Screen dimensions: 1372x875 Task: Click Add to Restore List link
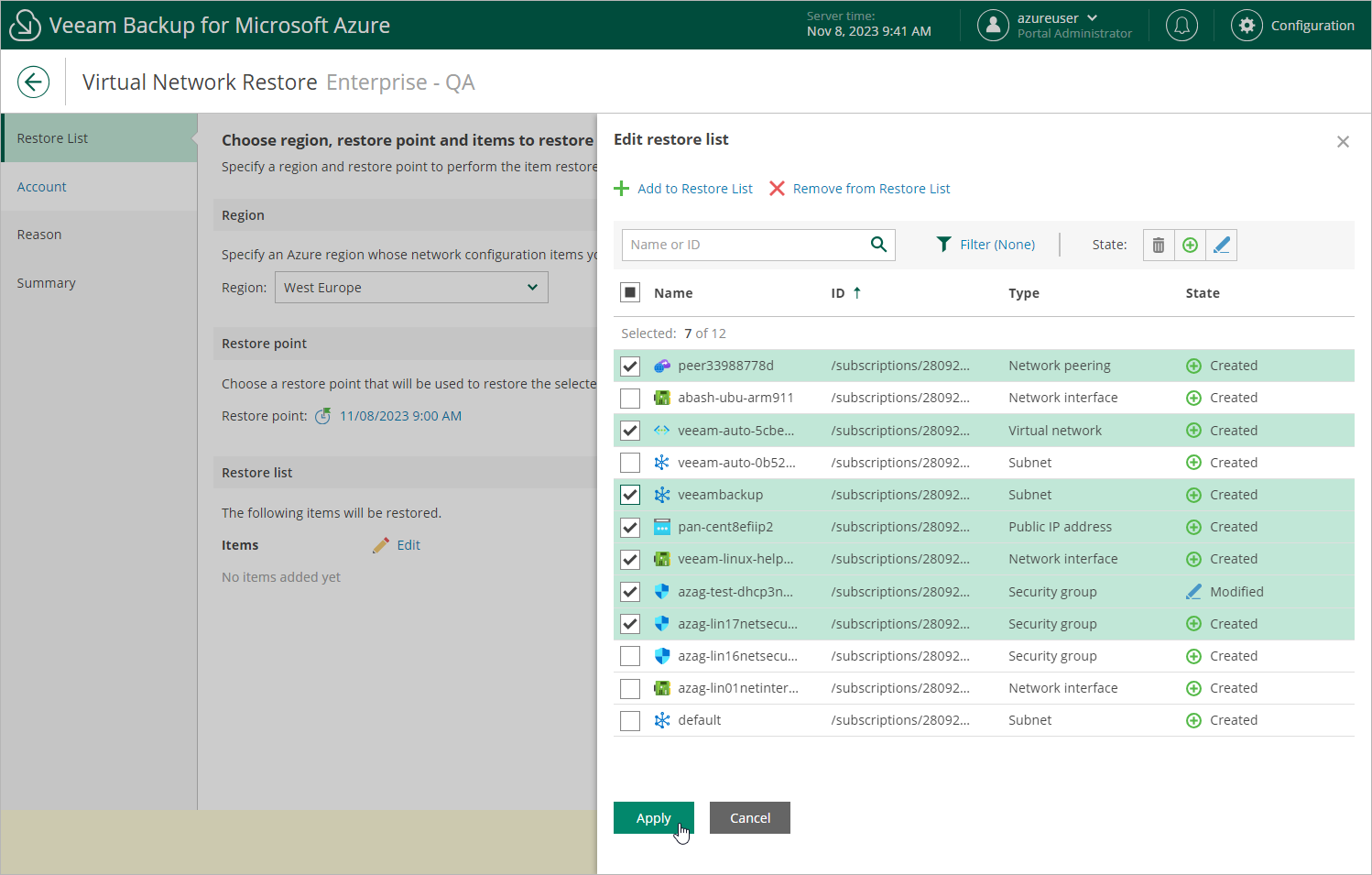(x=695, y=189)
